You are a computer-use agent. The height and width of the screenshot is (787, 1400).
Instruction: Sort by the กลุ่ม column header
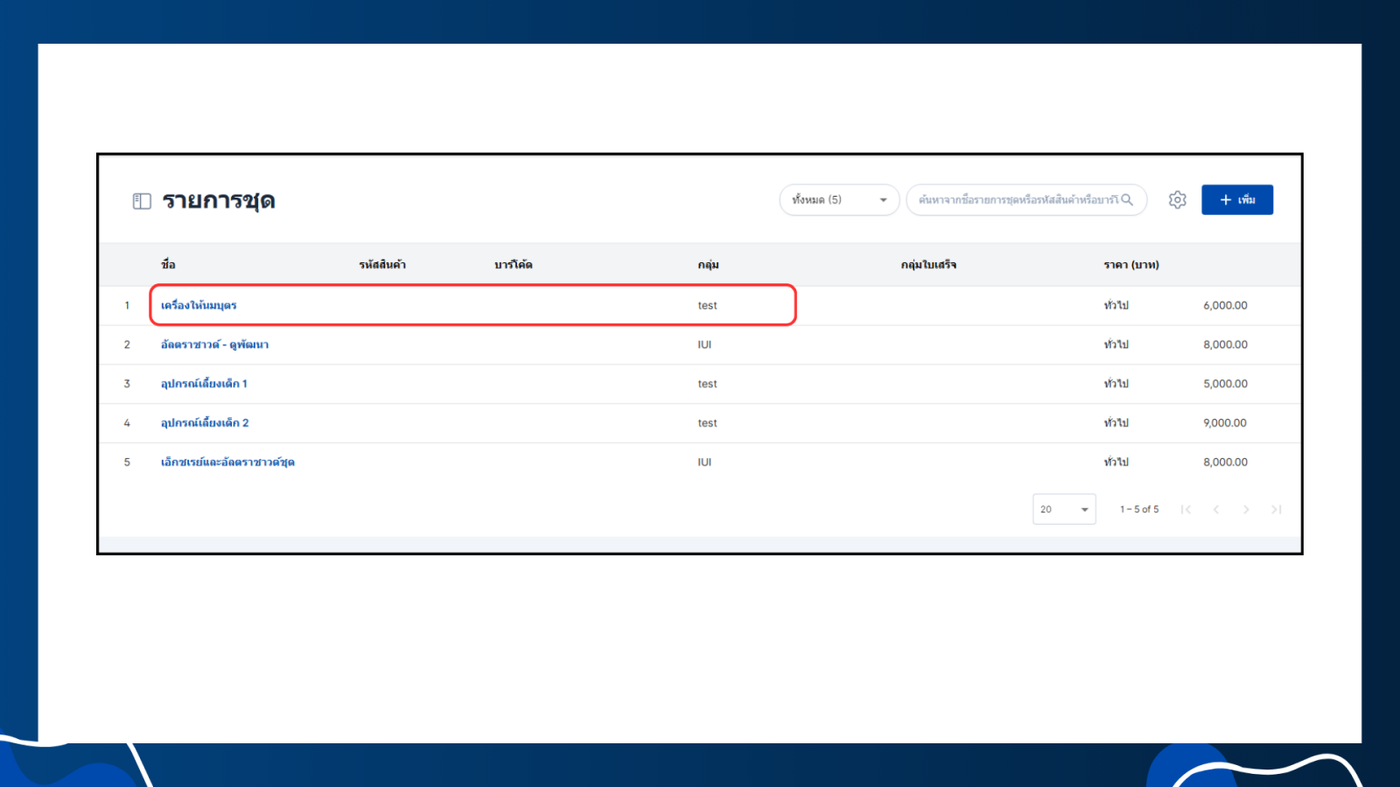click(x=708, y=265)
